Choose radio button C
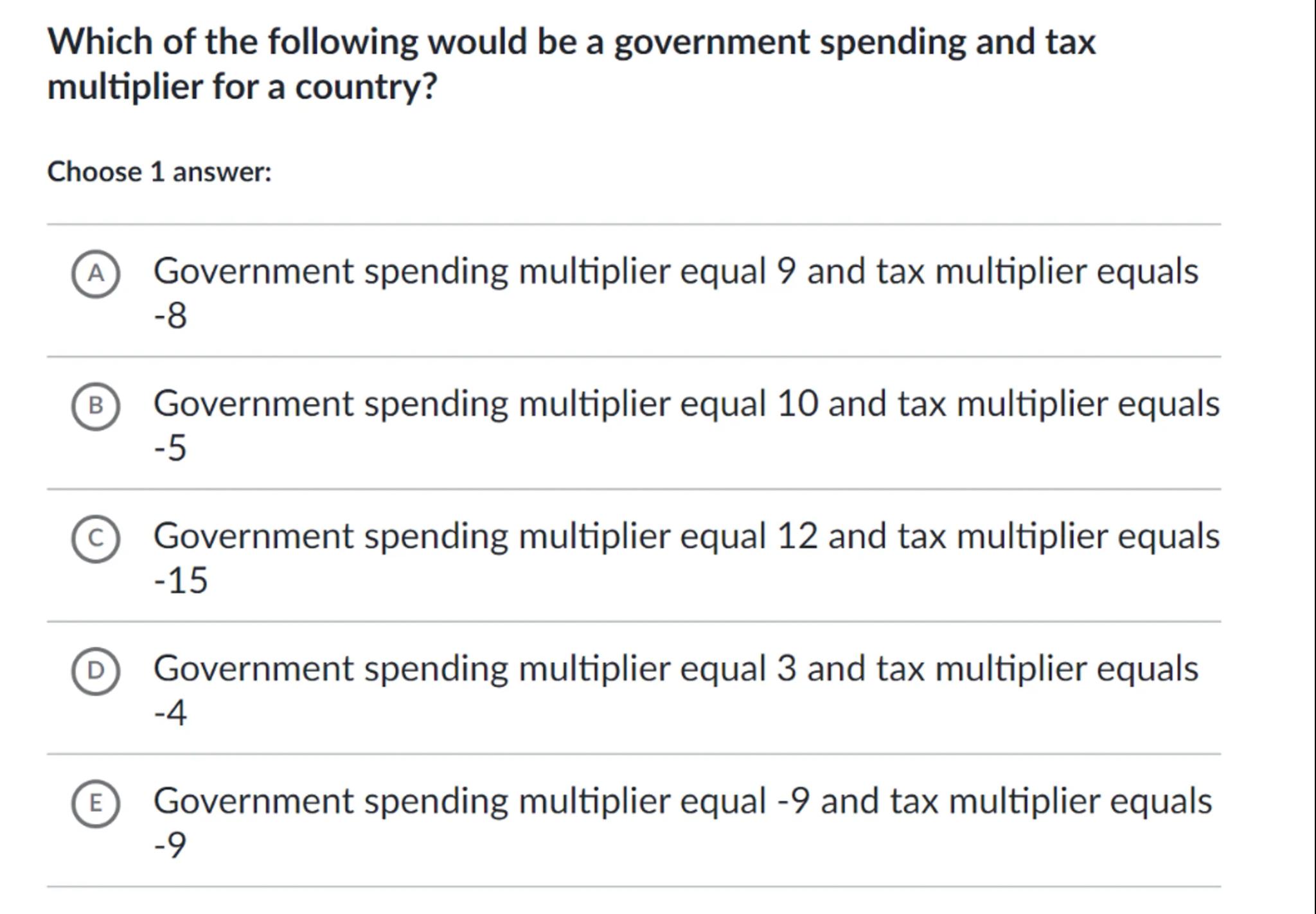Viewport: 1316px width, 914px height. (x=95, y=539)
